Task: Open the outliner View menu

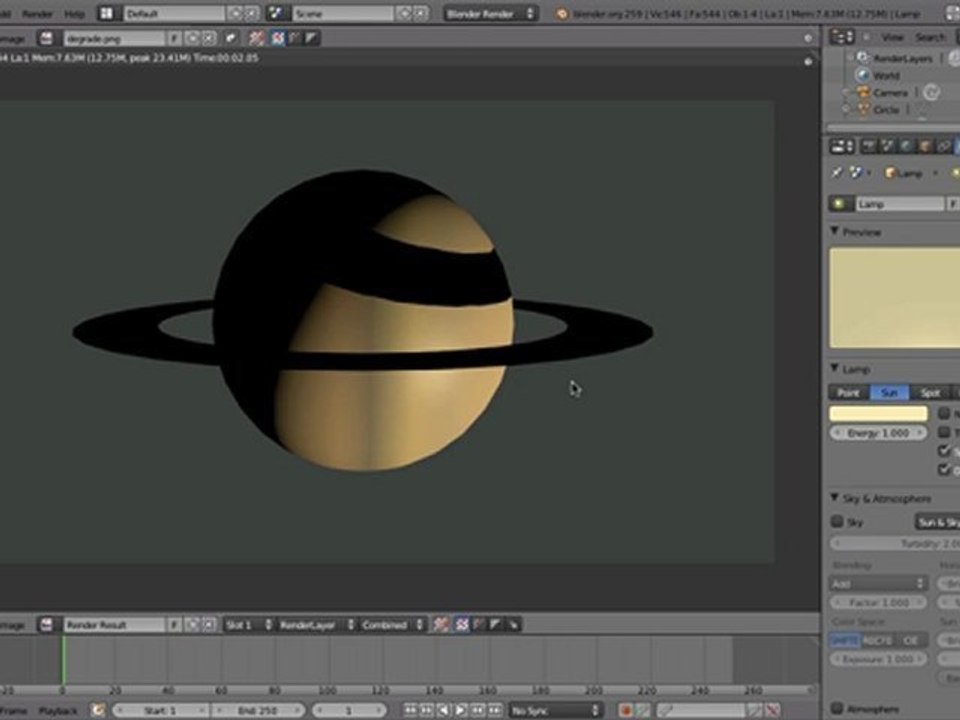Action: [x=892, y=37]
